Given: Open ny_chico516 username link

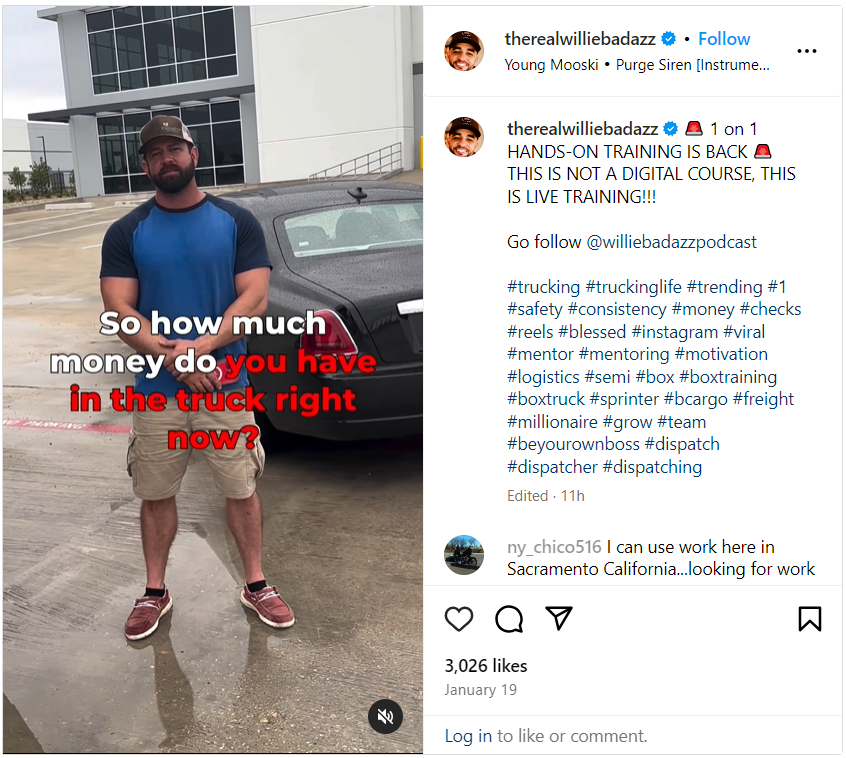Looking at the screenshot, I should tap(554, 547).
